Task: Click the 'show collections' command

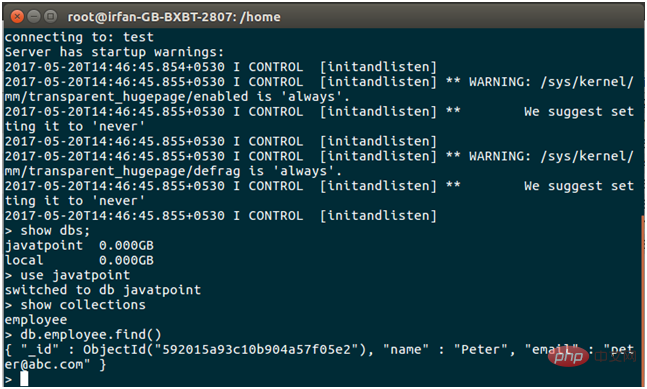Action: 76,305
